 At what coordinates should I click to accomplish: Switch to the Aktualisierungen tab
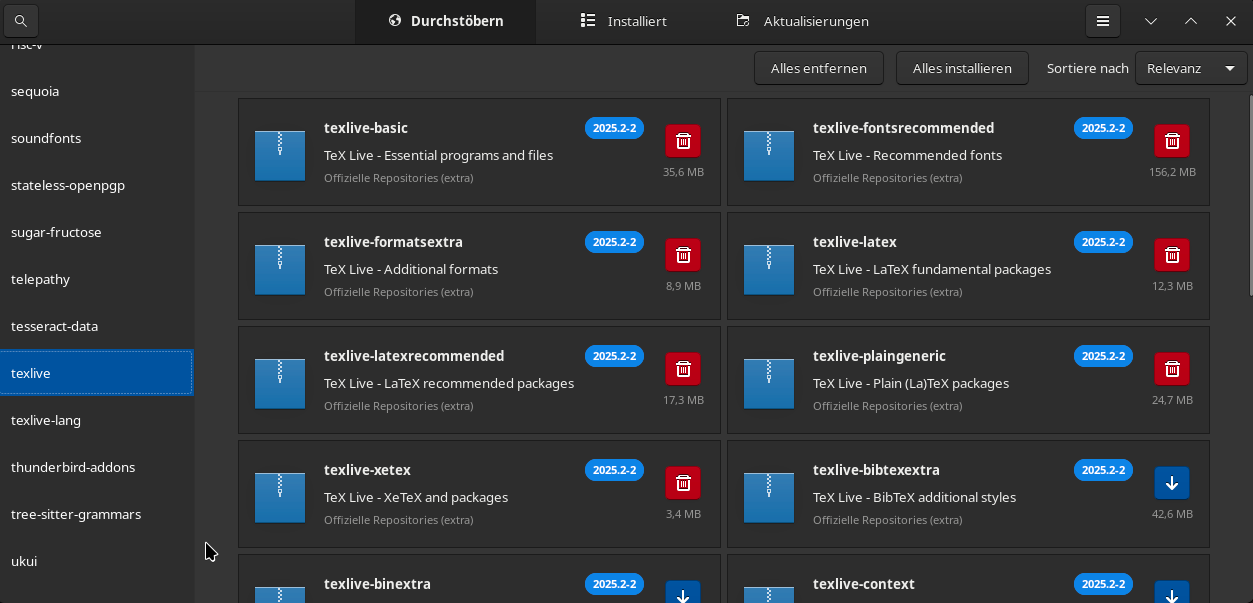click(803, 21)
